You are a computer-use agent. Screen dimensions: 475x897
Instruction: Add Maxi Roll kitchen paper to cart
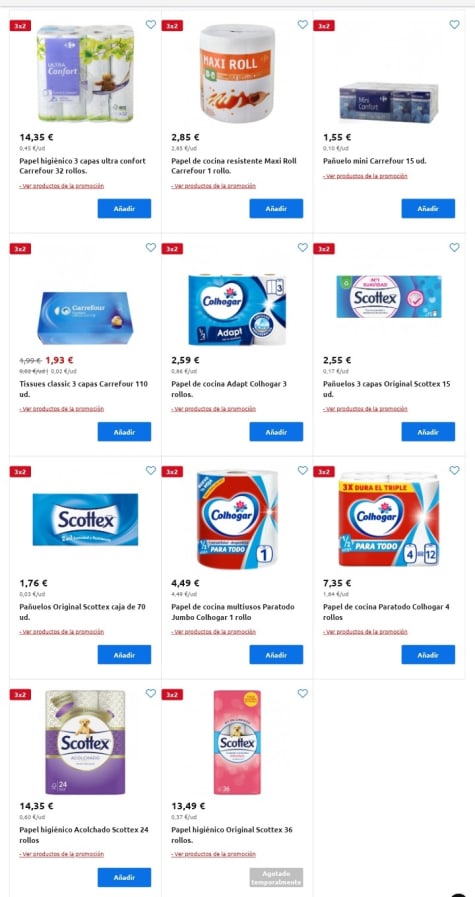click(276, 208)
